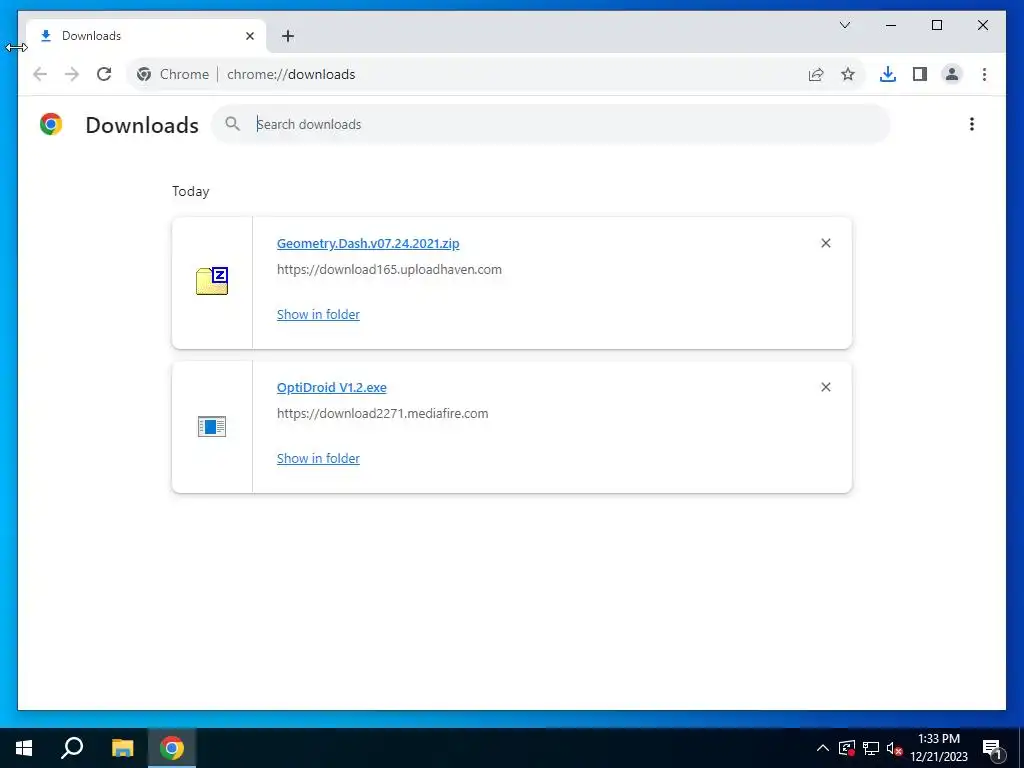Screen dimensions: 1024x768
Task: Open Windows taskbar search
Action: 72,748
